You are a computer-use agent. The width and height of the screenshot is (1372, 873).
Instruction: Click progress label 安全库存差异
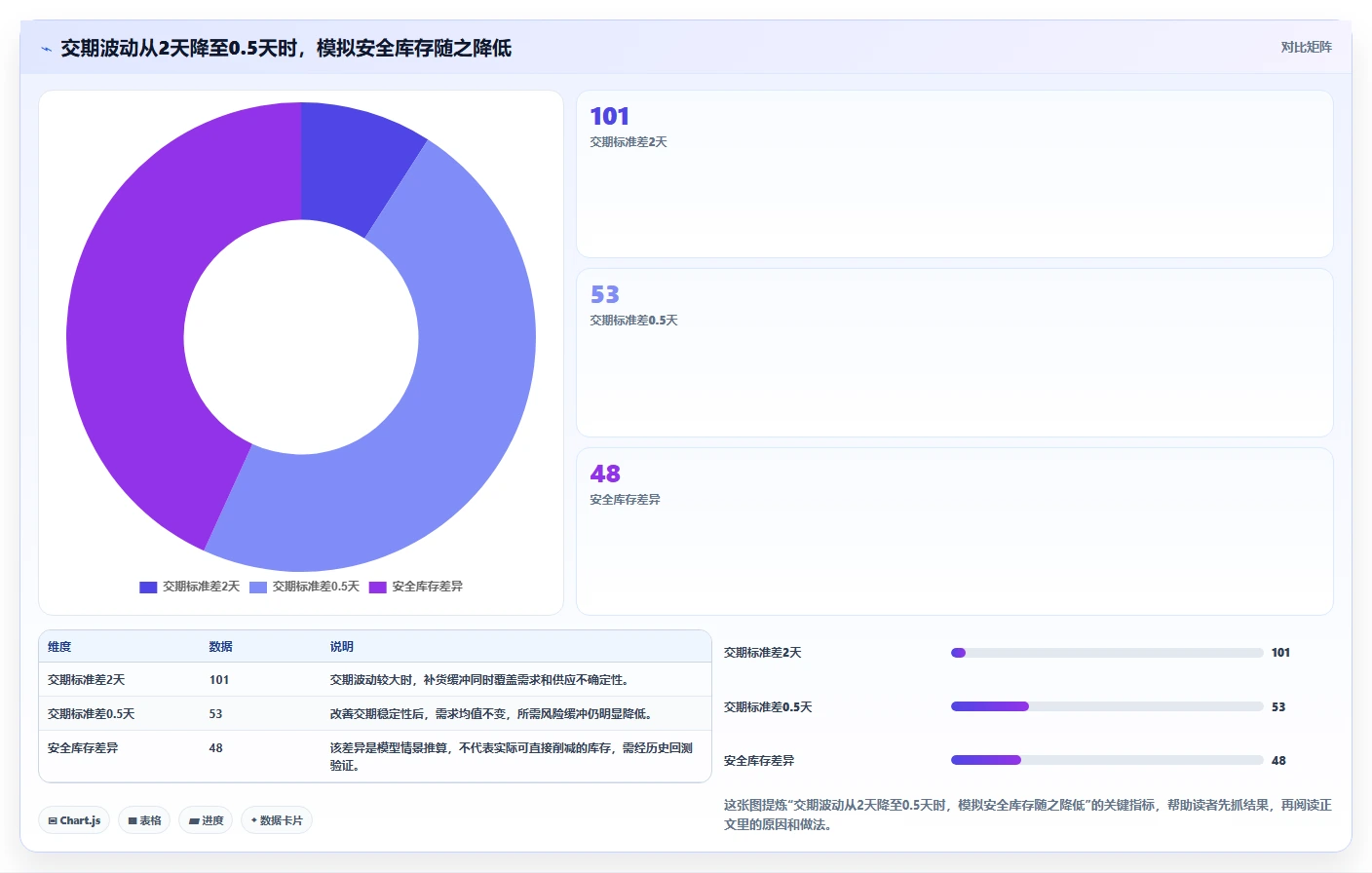tap(759, 761)
